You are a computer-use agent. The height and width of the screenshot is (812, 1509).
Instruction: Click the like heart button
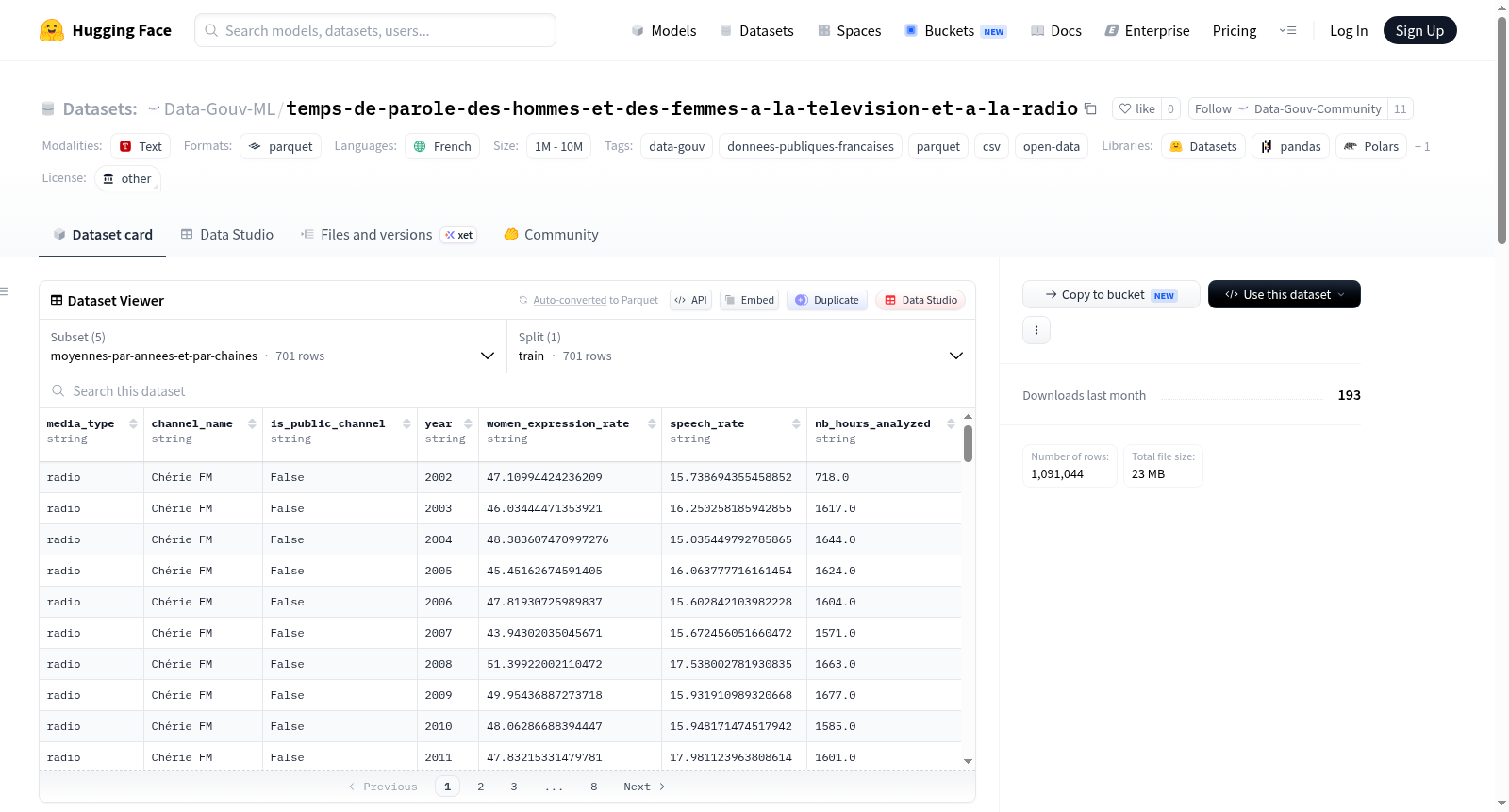[x=1136, y=108]
